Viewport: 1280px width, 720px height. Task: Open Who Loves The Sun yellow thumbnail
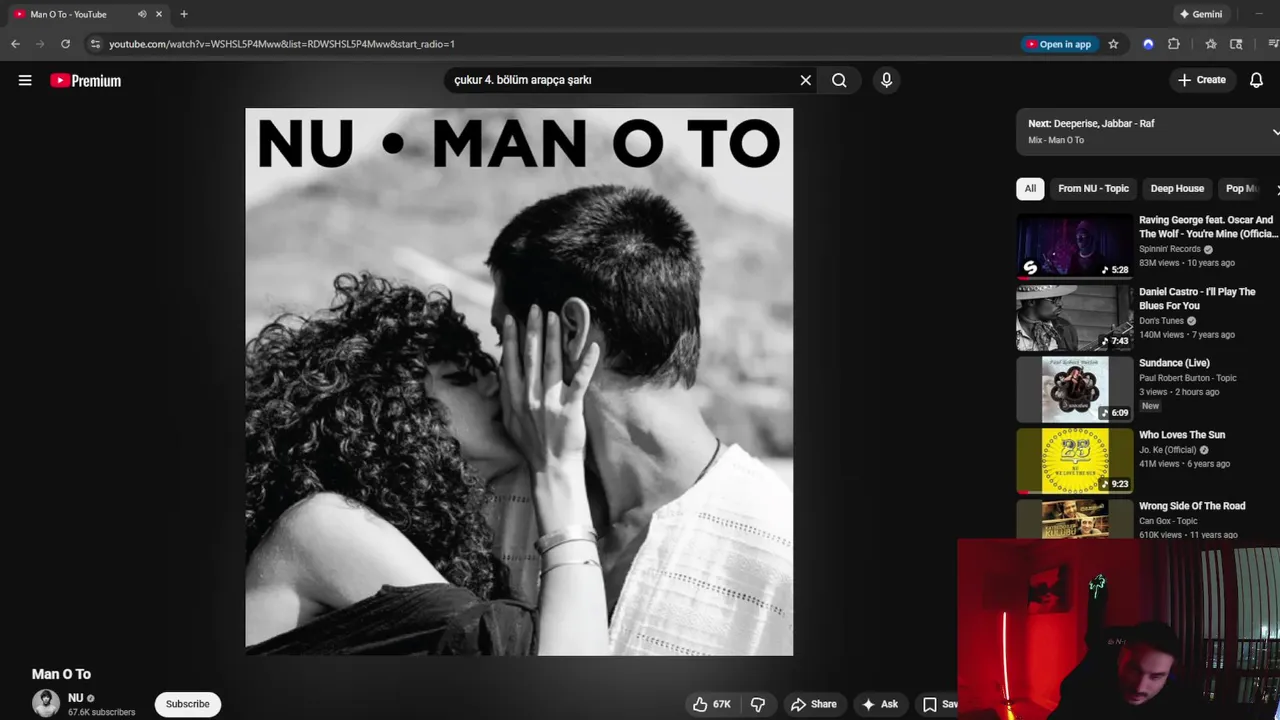click(x=1075, y=461)
